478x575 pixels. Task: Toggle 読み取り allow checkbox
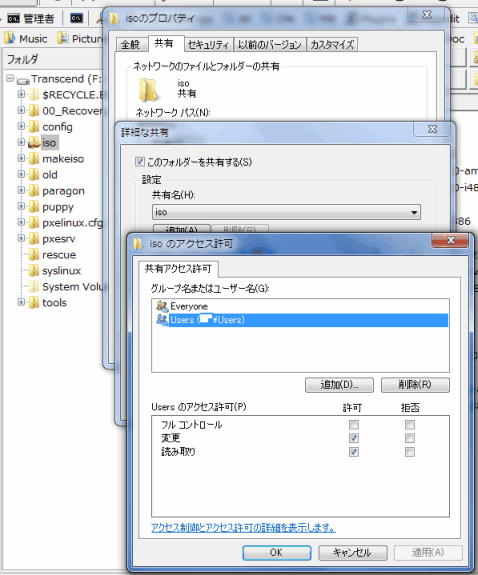click(x=354, y=452)
